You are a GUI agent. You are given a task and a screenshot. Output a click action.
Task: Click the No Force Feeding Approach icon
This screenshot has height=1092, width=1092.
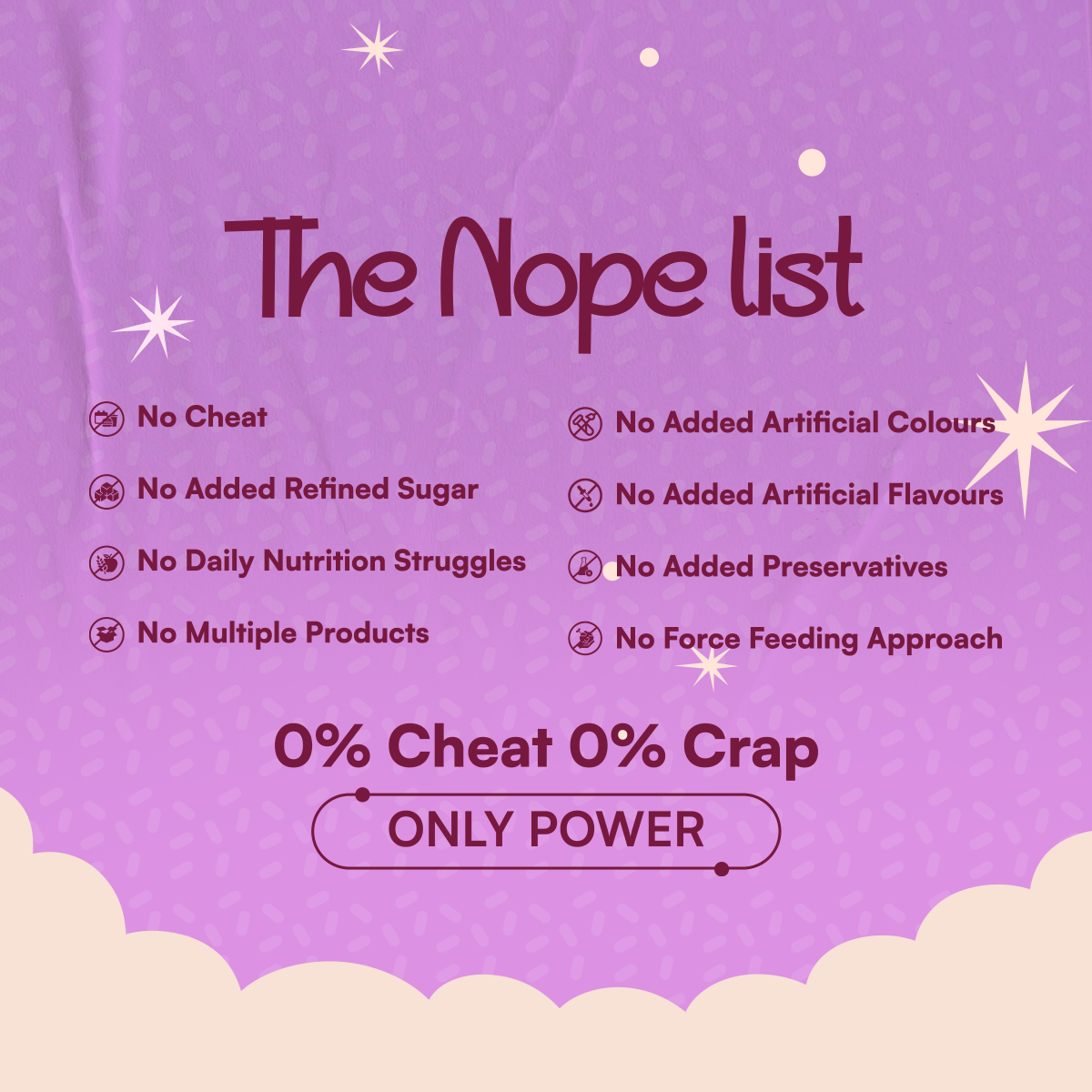pyautogui.click(x=585, y=639)
